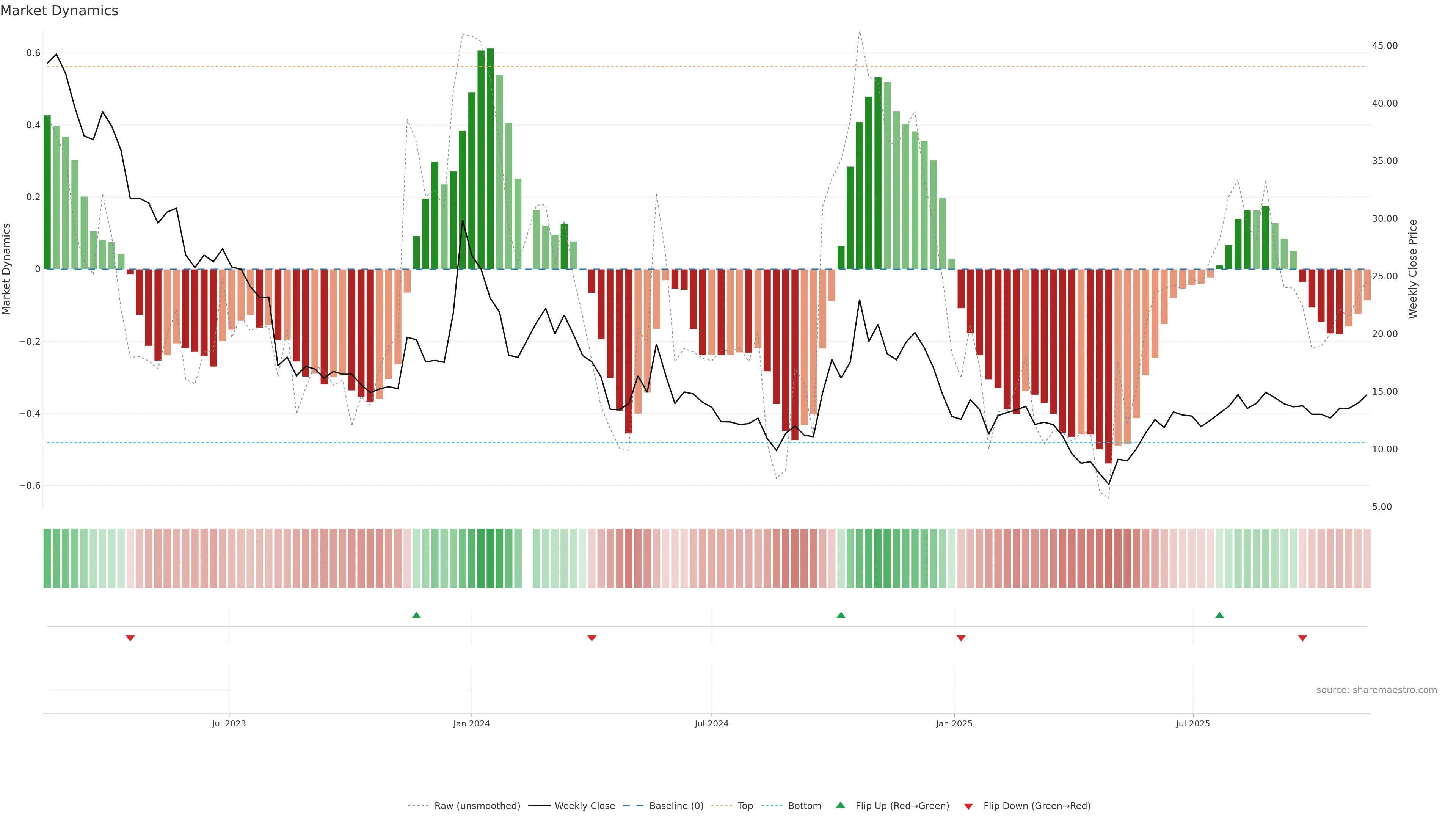Toggle the Top legend entry

pos(745,805)
